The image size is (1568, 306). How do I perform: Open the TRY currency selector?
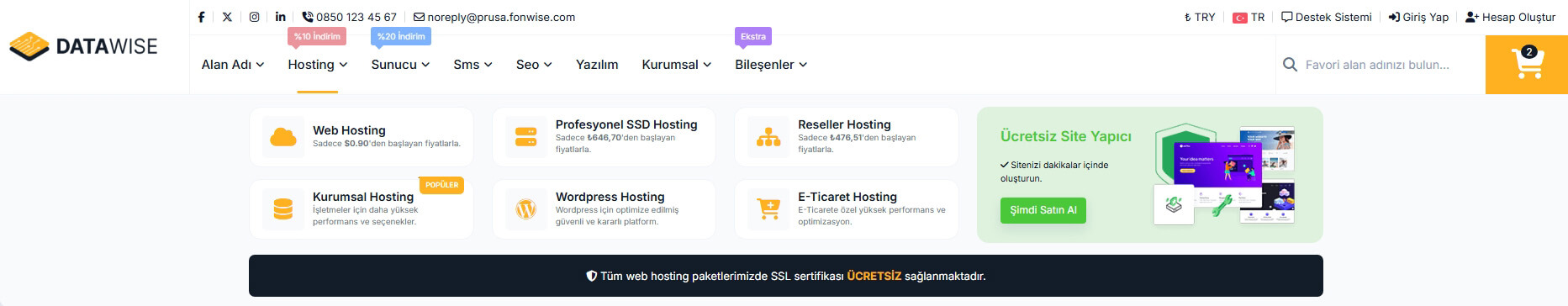pos(1200,17)
